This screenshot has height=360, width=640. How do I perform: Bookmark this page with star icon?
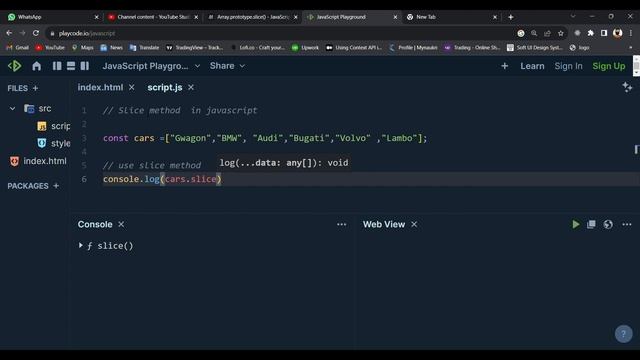coord(561,33)
